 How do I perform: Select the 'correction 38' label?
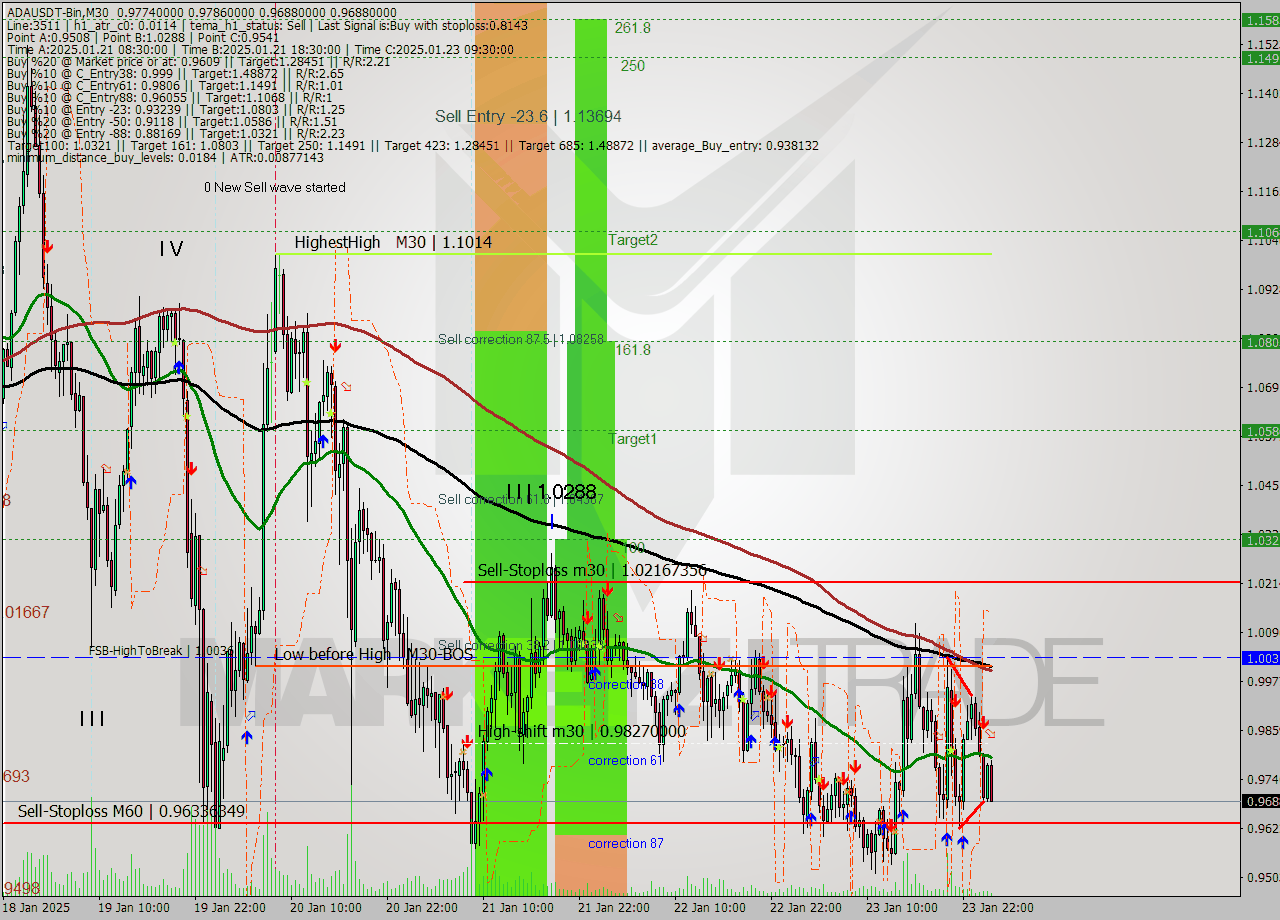coord(626,684)
